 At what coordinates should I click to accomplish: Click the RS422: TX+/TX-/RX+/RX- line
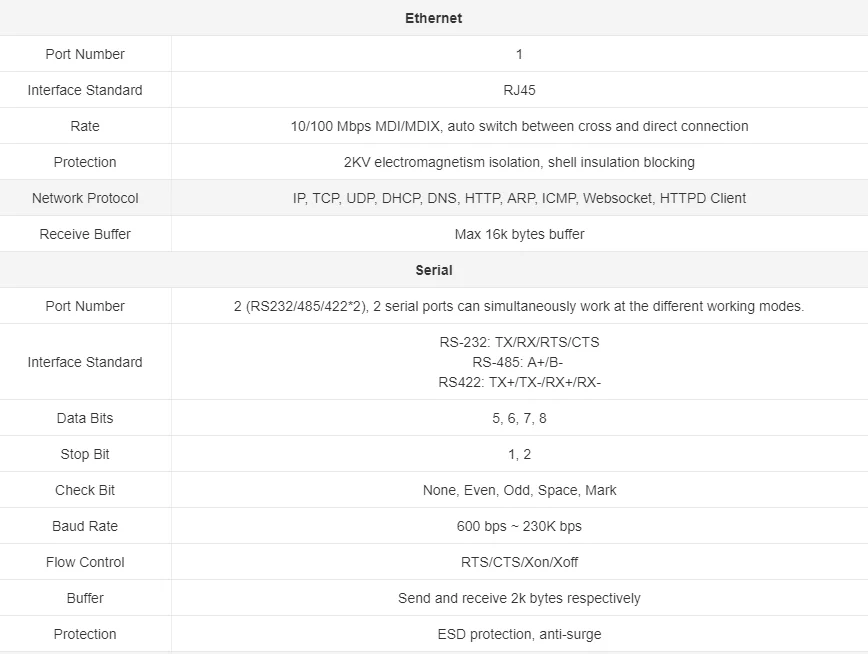(519, 382)
